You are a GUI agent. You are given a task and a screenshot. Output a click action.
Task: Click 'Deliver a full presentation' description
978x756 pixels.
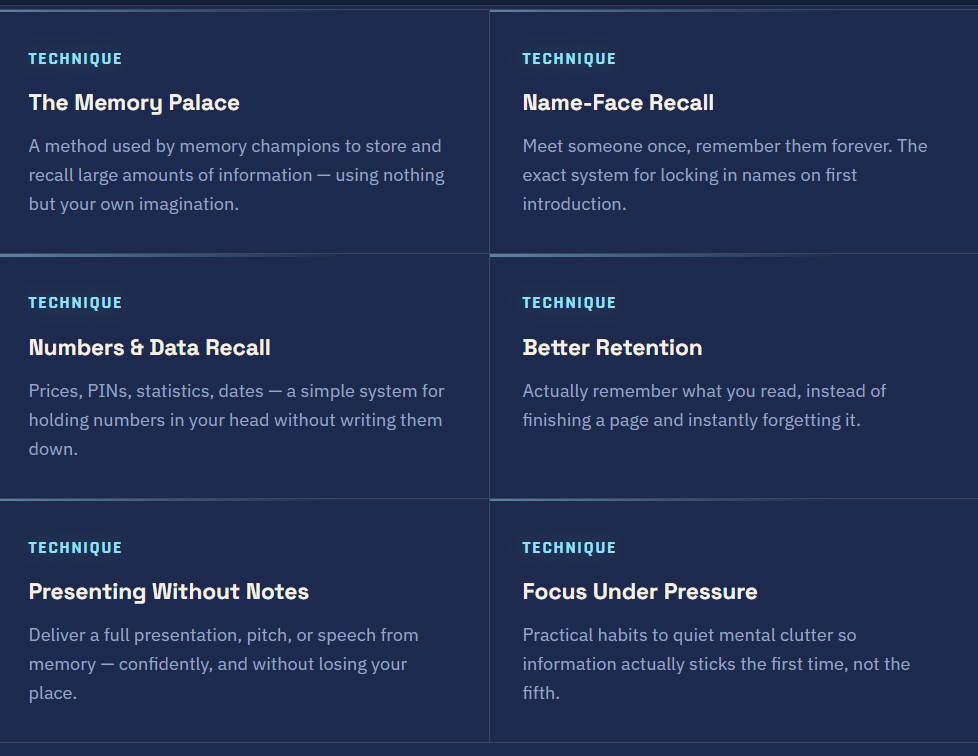pyautogui.click(x=223, y=664)
